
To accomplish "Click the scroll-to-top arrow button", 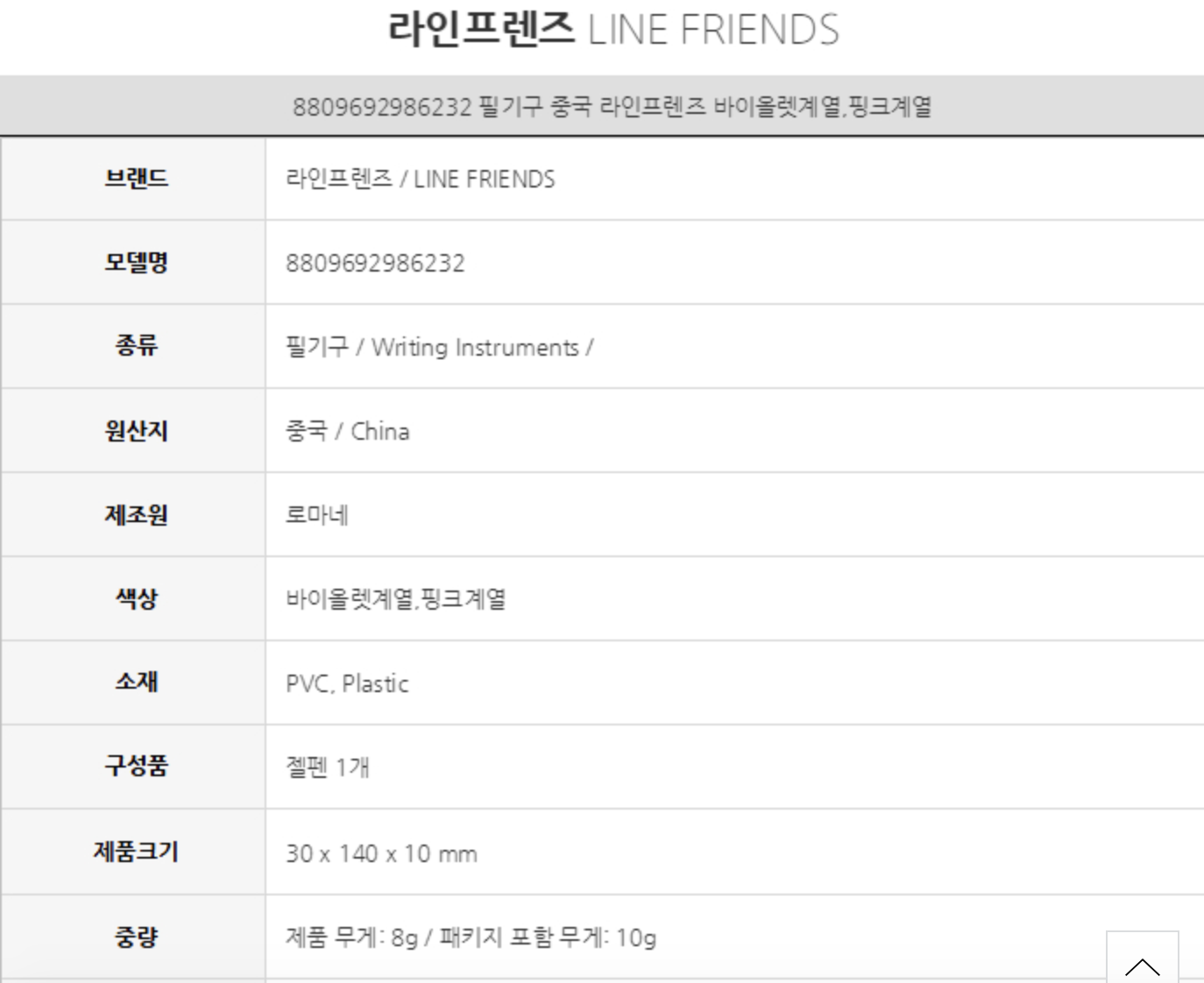I will coord(1142,959).
